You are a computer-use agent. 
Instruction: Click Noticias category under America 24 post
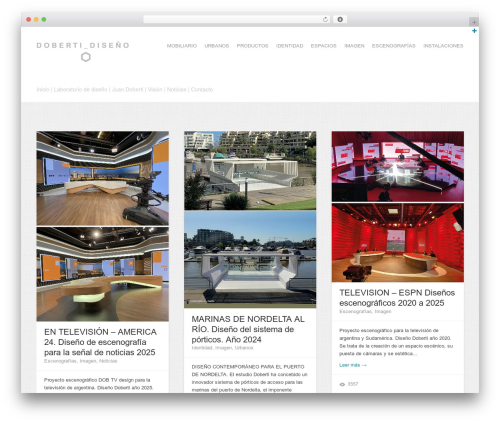tap(108, 361)
